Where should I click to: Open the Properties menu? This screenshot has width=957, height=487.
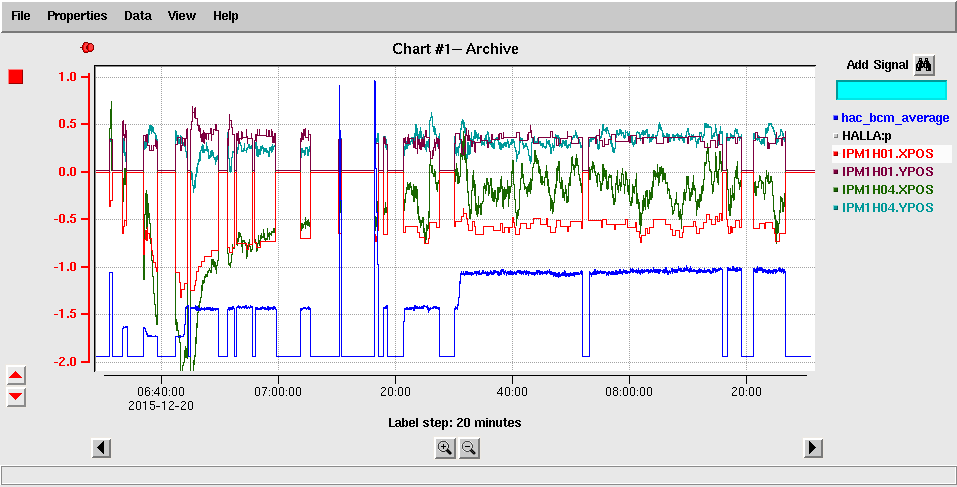click(x=77, y=16)
